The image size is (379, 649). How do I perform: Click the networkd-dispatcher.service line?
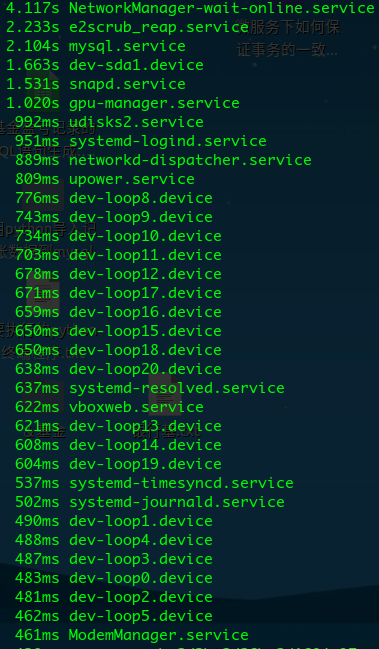coord(163,160)
